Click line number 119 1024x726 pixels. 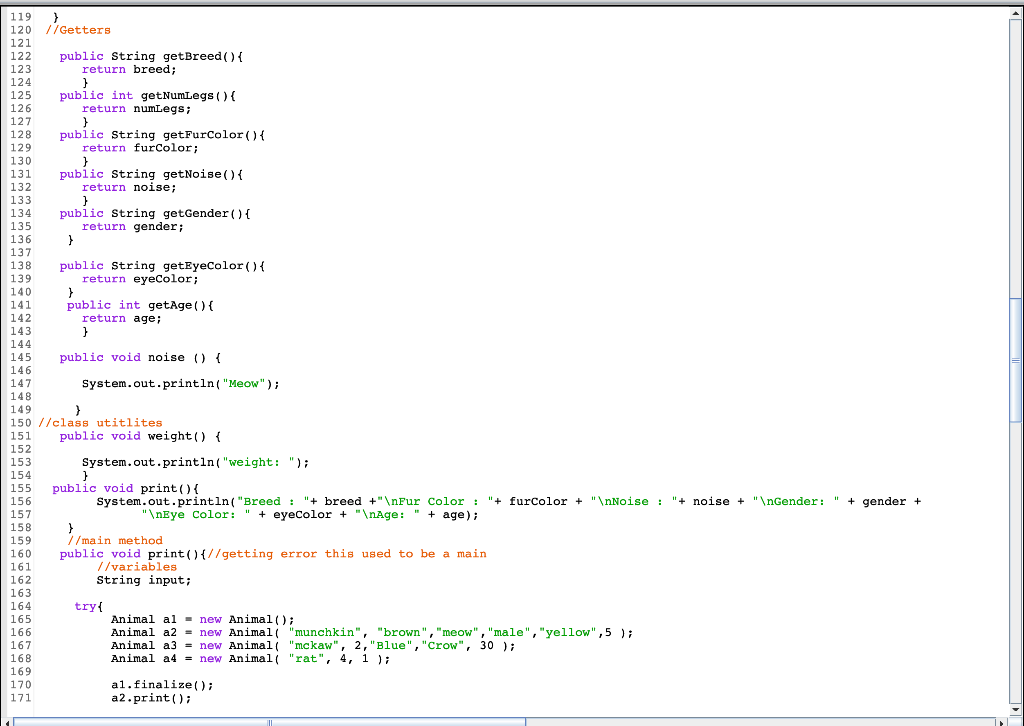(20, 17)
